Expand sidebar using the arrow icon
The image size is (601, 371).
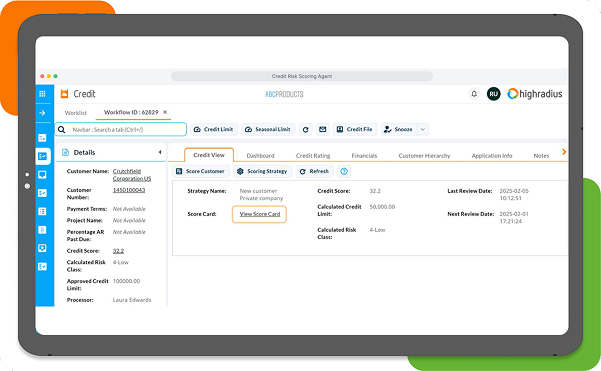43,113
